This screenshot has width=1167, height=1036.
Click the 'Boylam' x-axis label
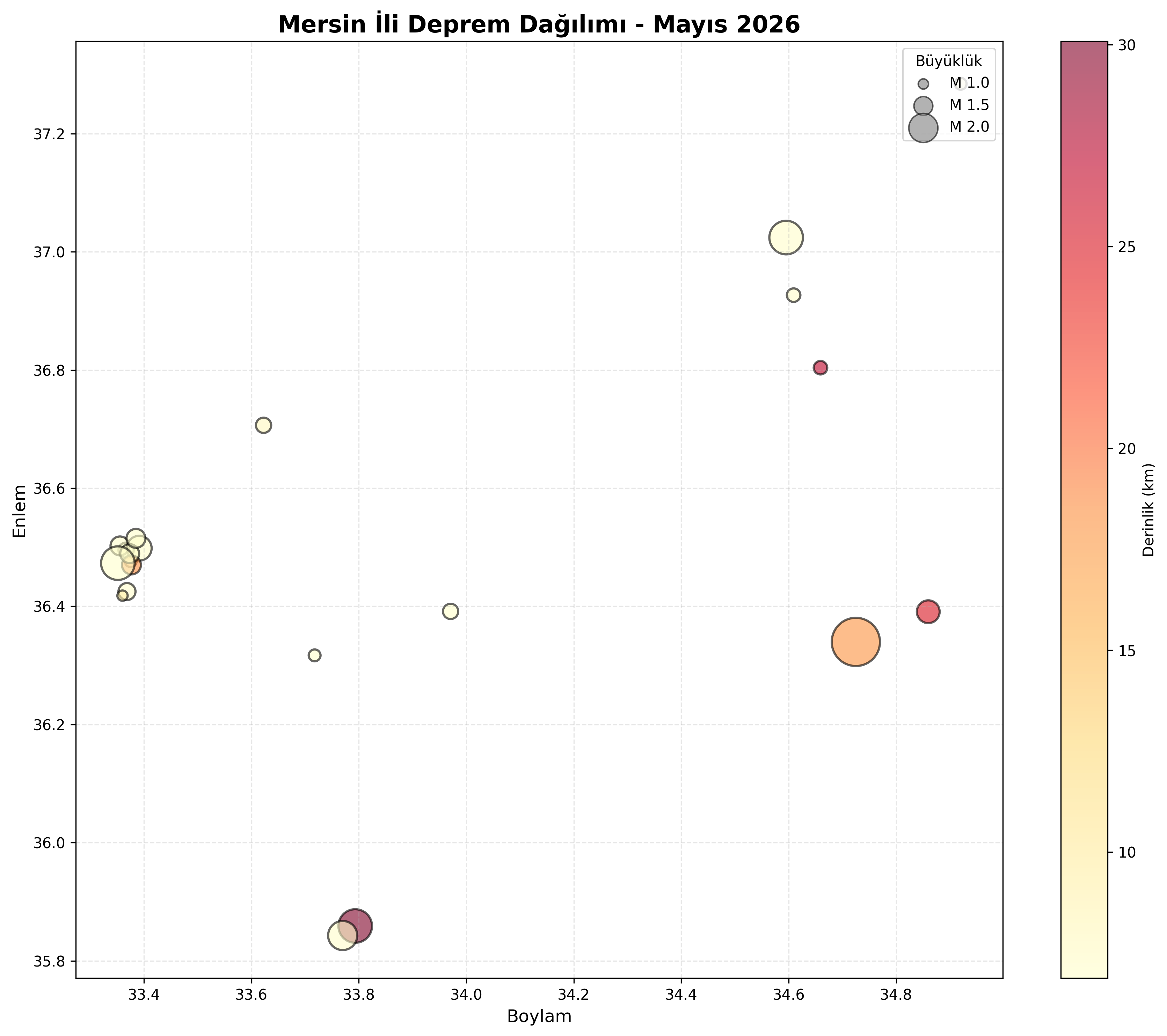(x=539, y=1016)
